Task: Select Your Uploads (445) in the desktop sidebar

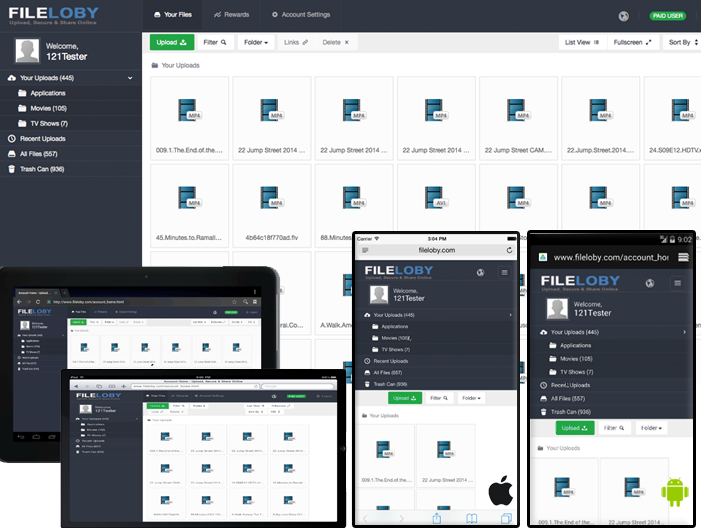Action: (x=46, y=78)
